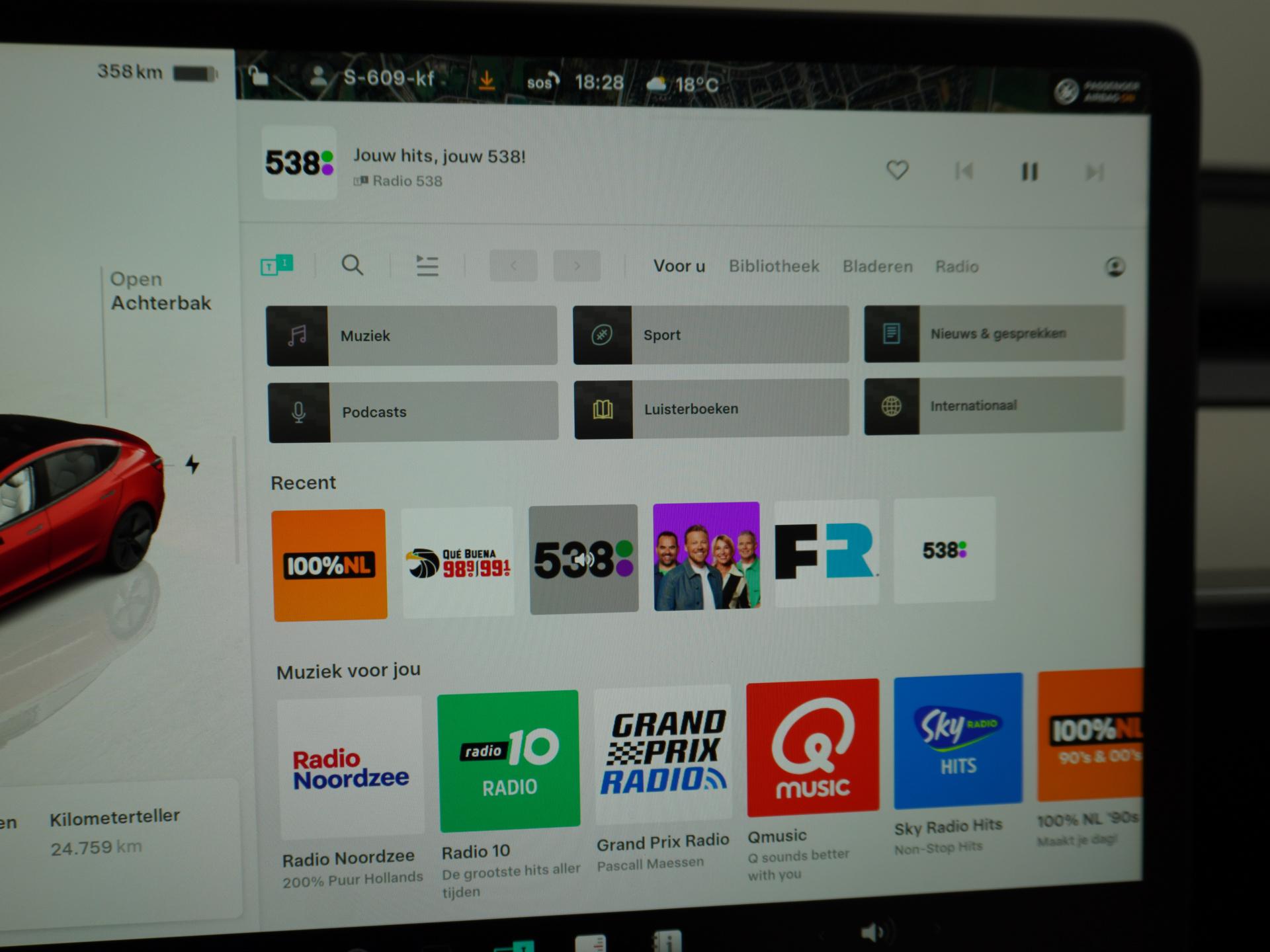Open the search magnifier icon
This screenshot has height=952, width=1270.
[352, 265]
